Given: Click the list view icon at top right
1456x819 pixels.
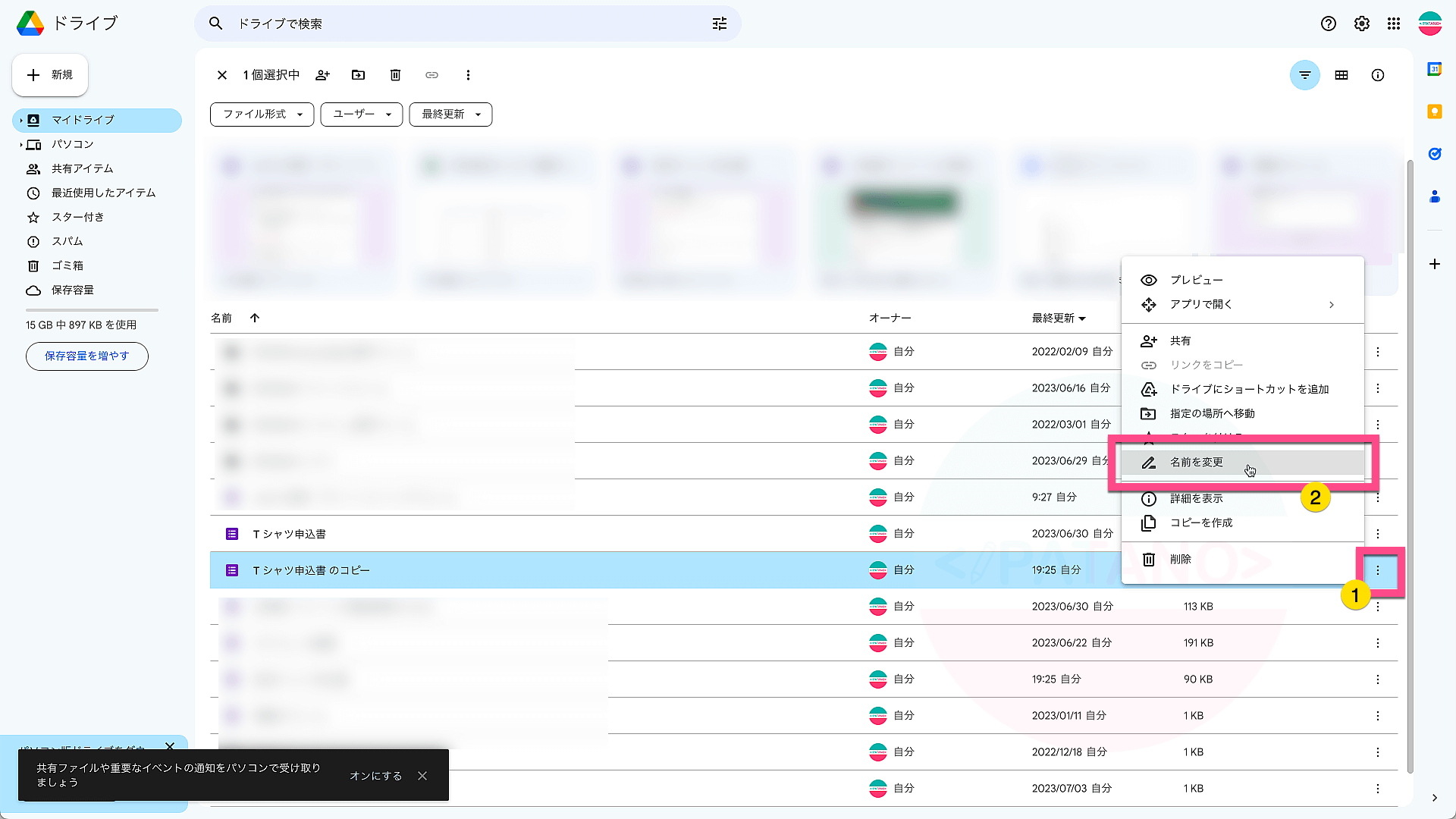Looking at the screenshot, I should point(1341,75).
